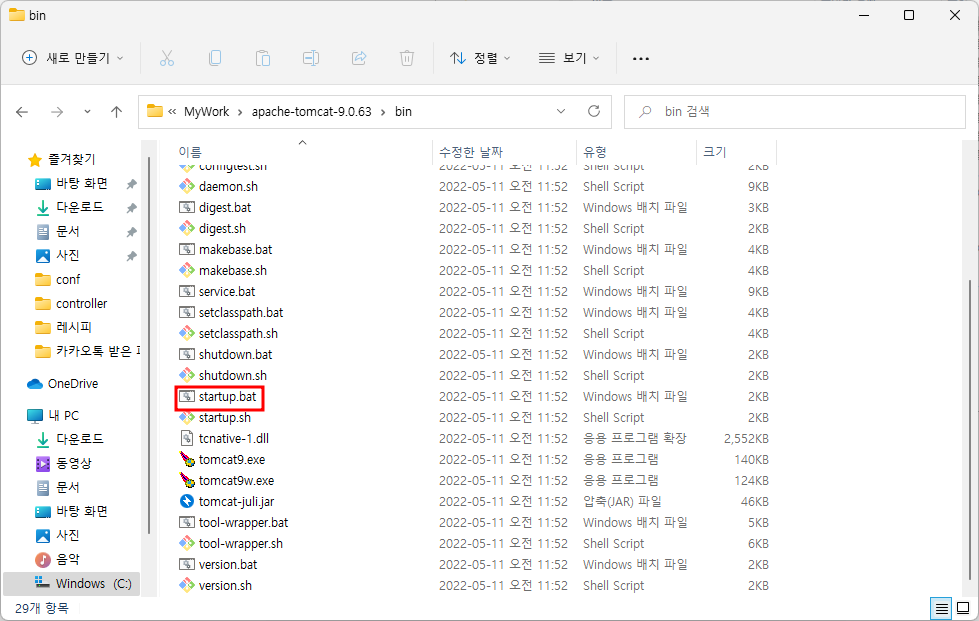Select the tomcat9w.exe file icon
The image size is (979, 621).
(187, 481)
